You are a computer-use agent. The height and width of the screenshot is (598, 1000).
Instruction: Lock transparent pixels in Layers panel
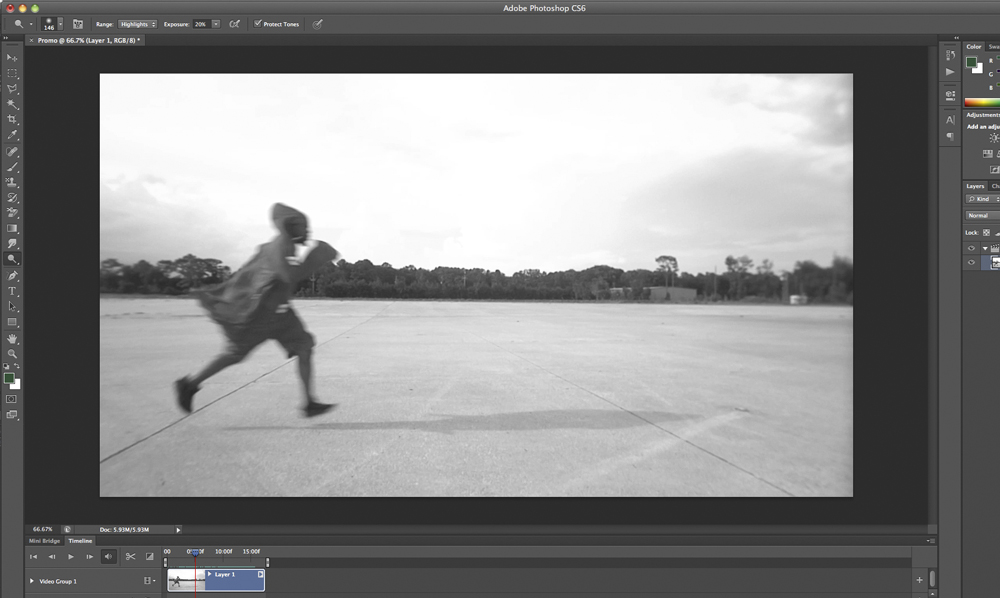(987, 233)
